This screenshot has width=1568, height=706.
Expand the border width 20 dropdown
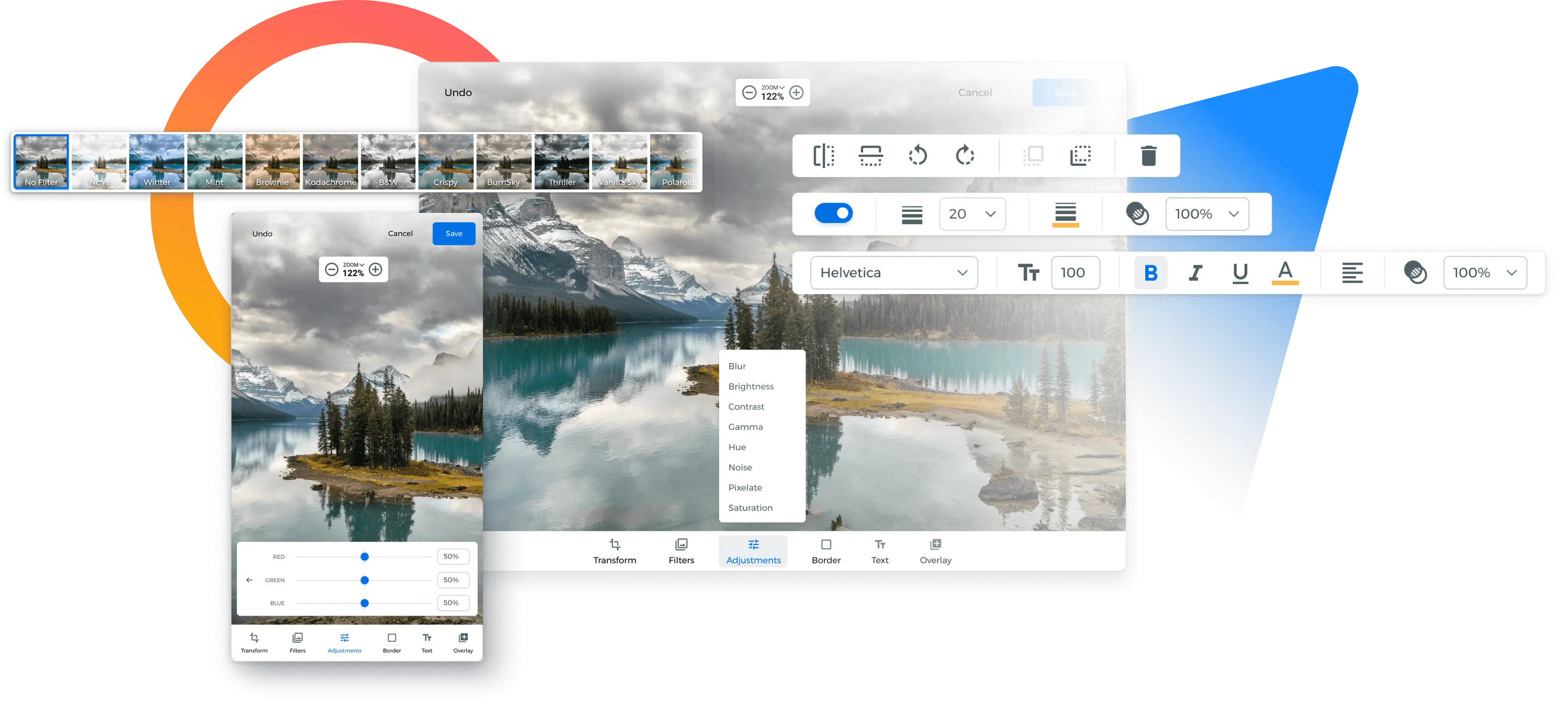[x=972, y=214]
